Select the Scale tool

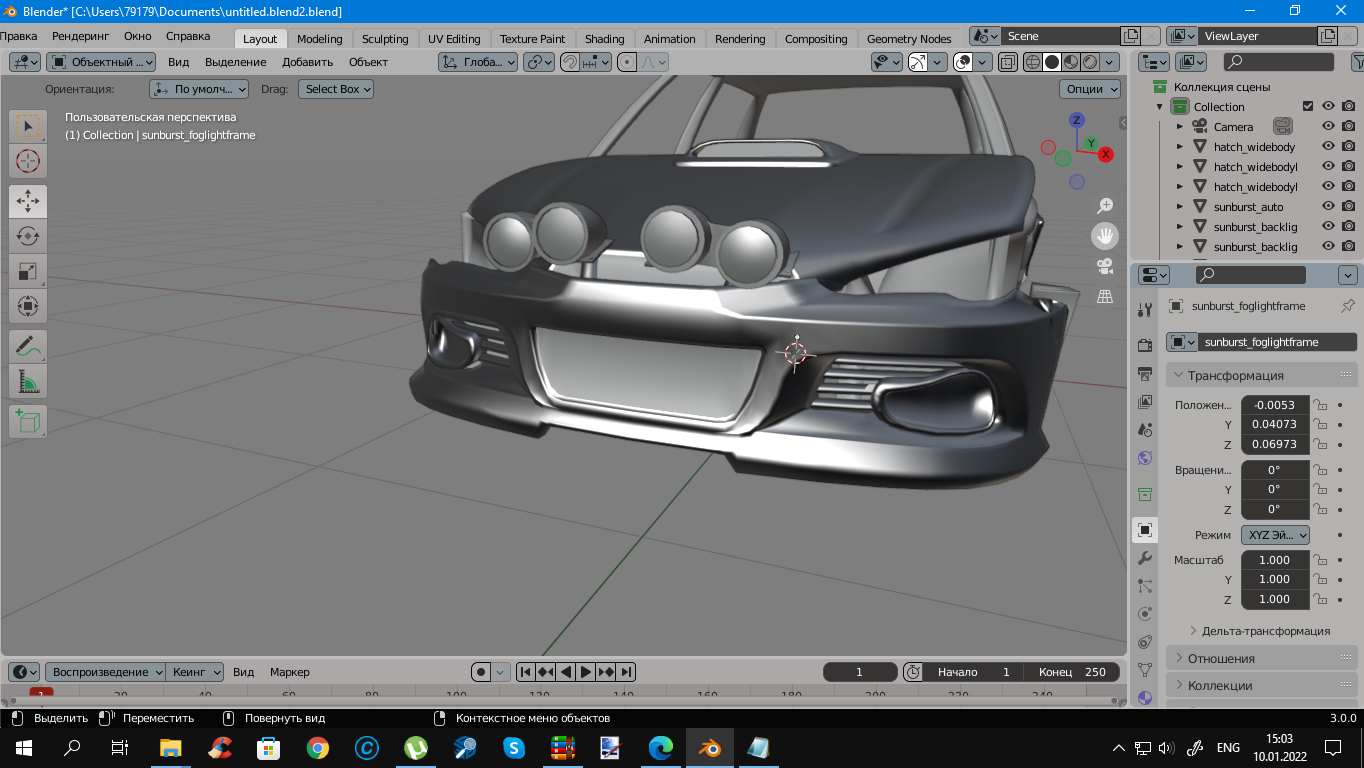28,271
